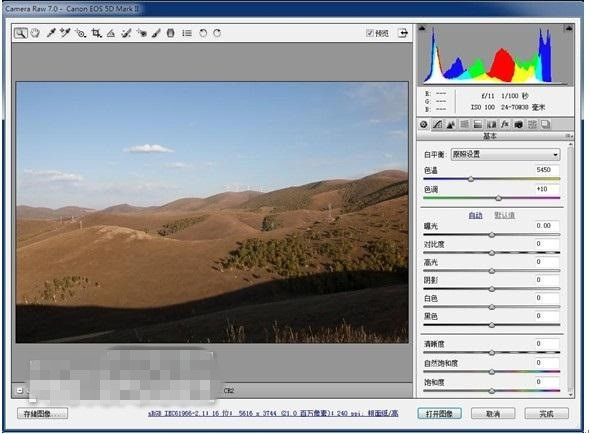
Task: Click the 对比度 value field
Action: pos(547,244)
